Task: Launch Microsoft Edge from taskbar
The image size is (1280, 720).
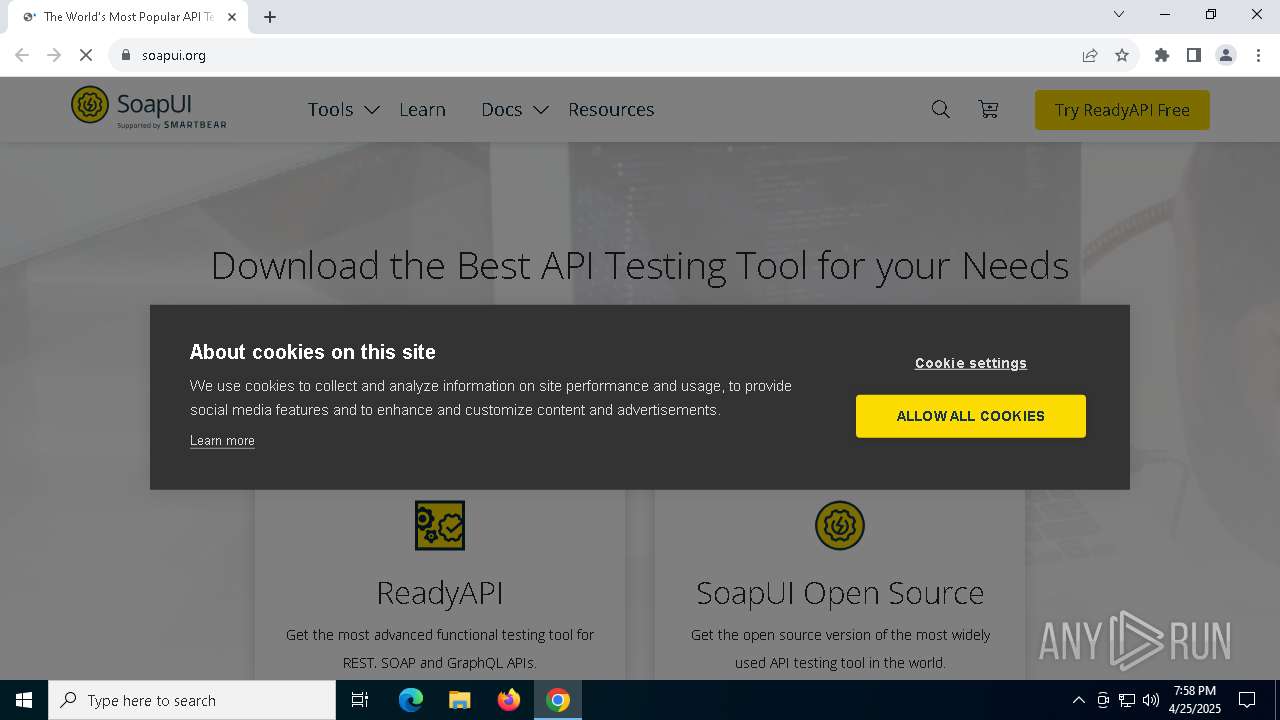Action: [411, 700]
